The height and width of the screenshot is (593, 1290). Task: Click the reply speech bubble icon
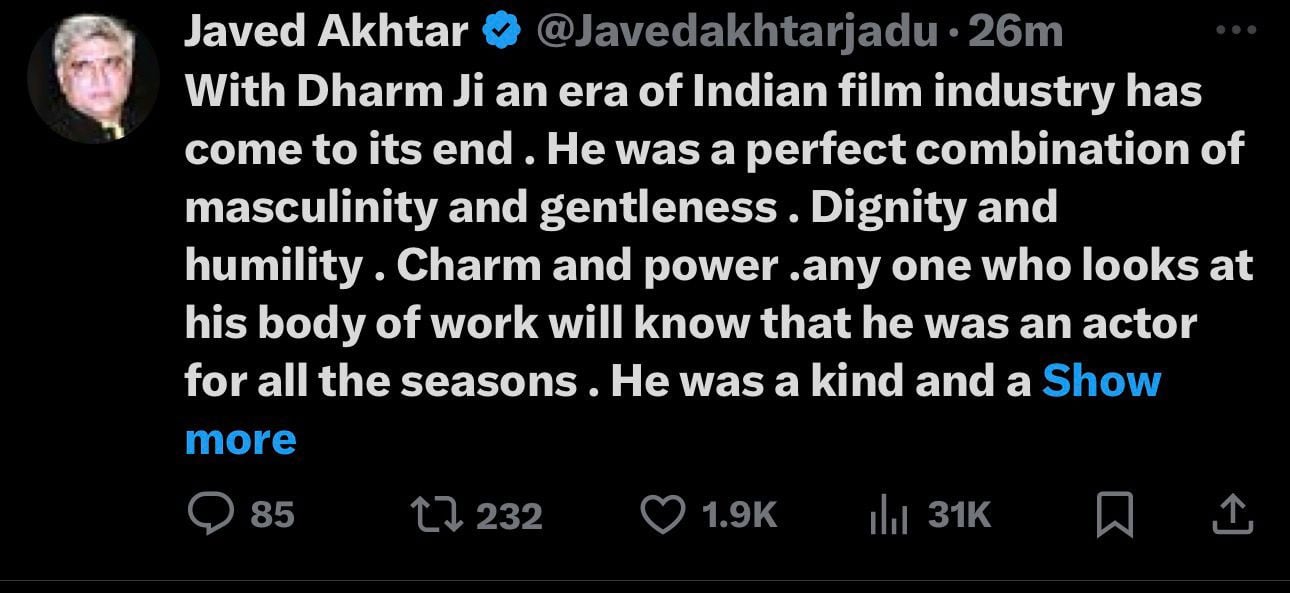click(210, 515)
